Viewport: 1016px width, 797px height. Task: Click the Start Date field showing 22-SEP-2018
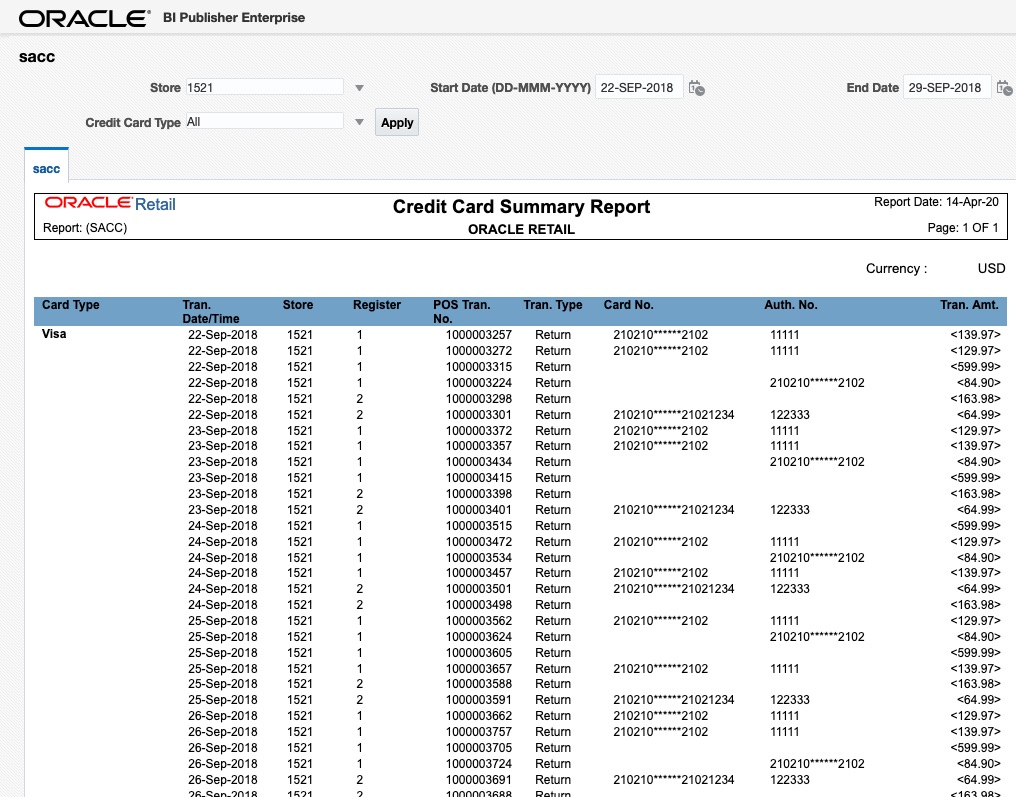click(x=637, y=87)
